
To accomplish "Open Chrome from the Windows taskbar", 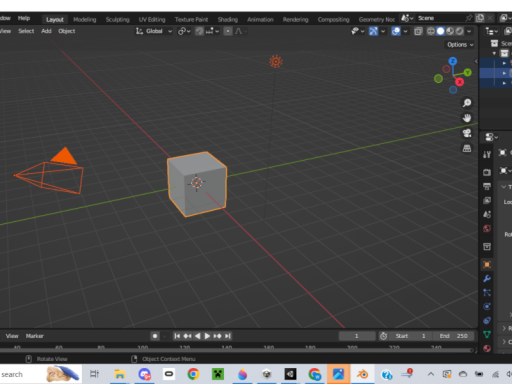I will pyautogui.click(x=193, y=374).
